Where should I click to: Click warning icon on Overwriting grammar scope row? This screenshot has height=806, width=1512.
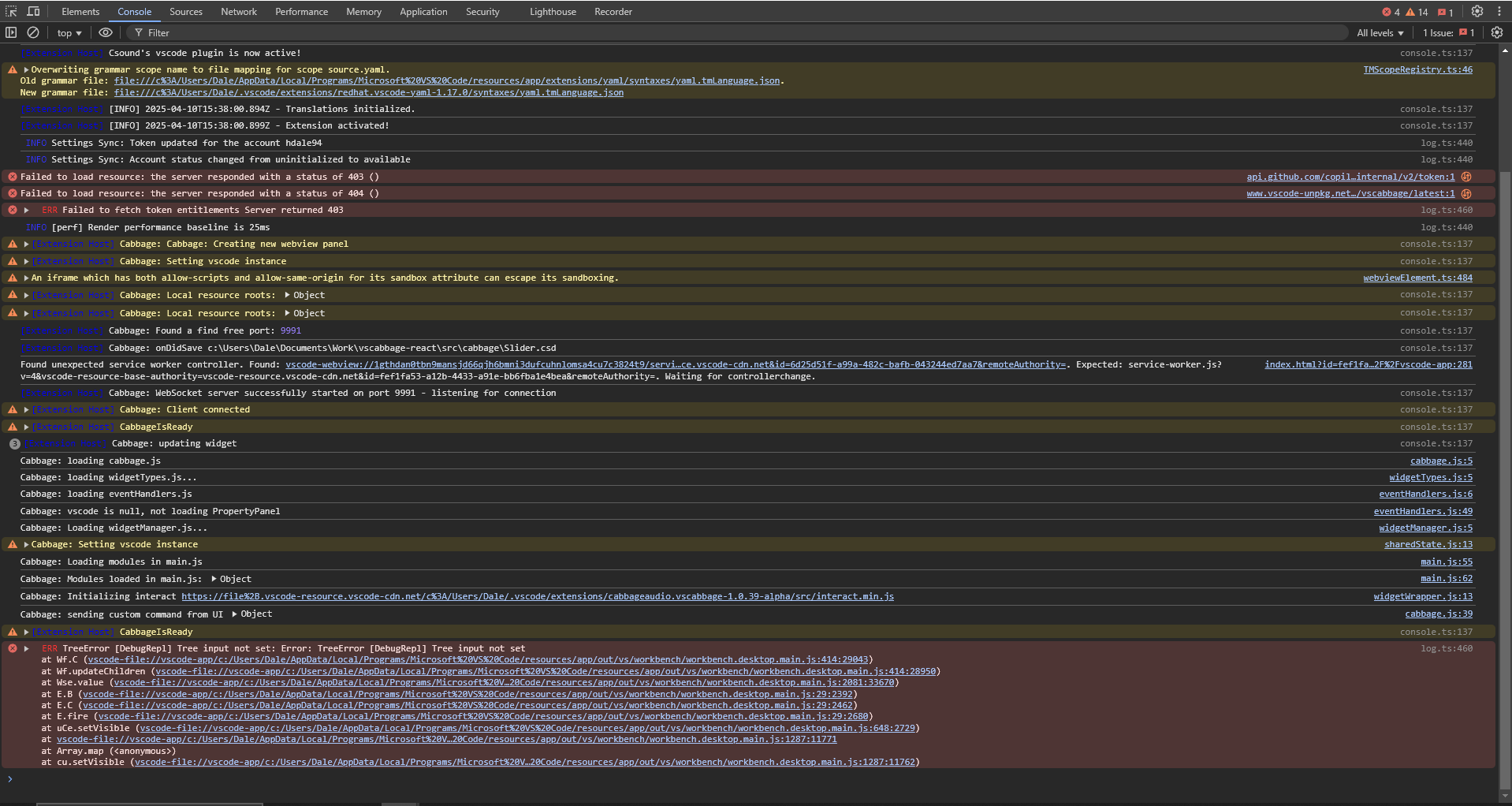click(13, 69)
